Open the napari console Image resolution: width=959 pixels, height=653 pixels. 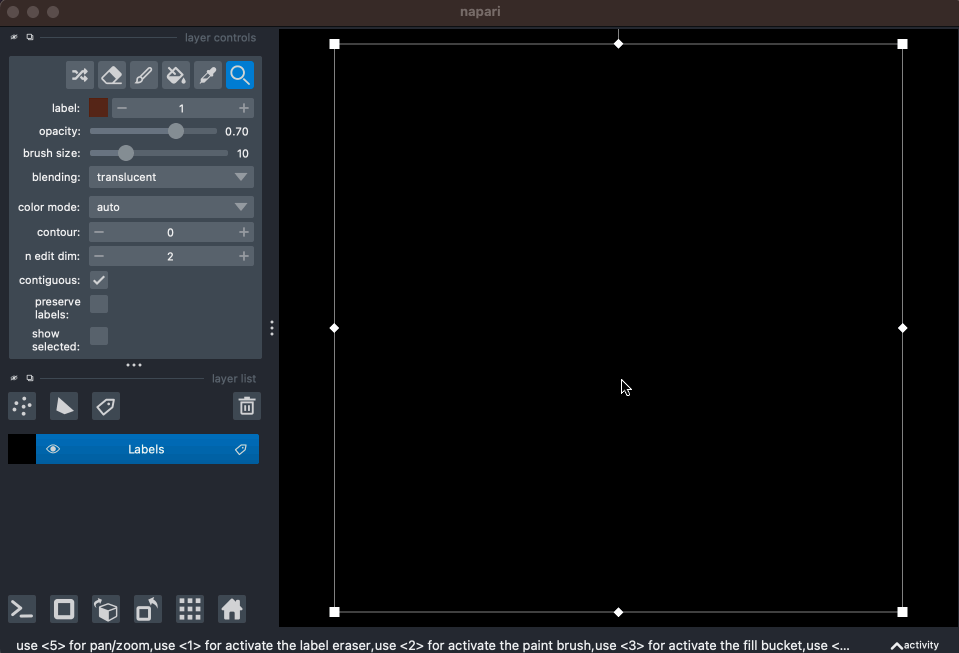[x=21, y=609]
